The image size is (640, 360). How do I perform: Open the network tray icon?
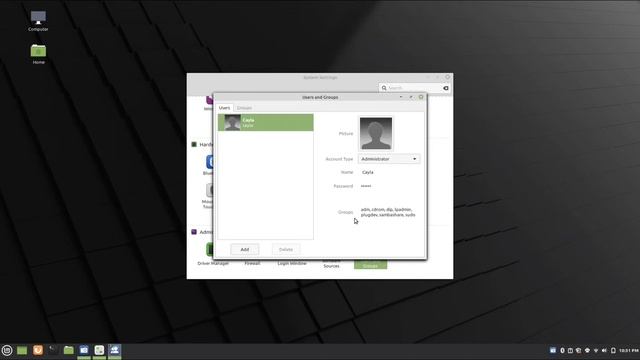[x=596, y=350]
